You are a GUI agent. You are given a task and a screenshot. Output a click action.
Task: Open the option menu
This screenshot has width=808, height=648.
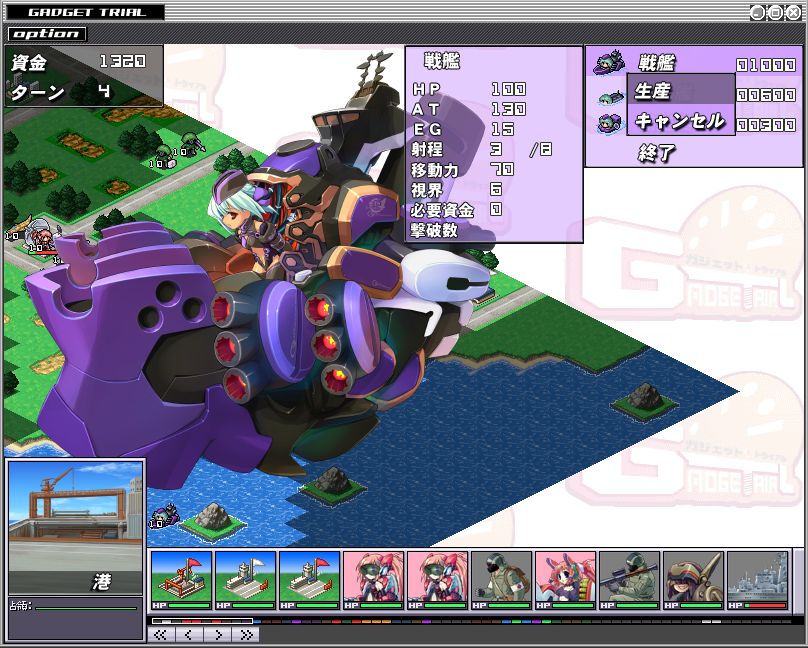click(47, 34)
